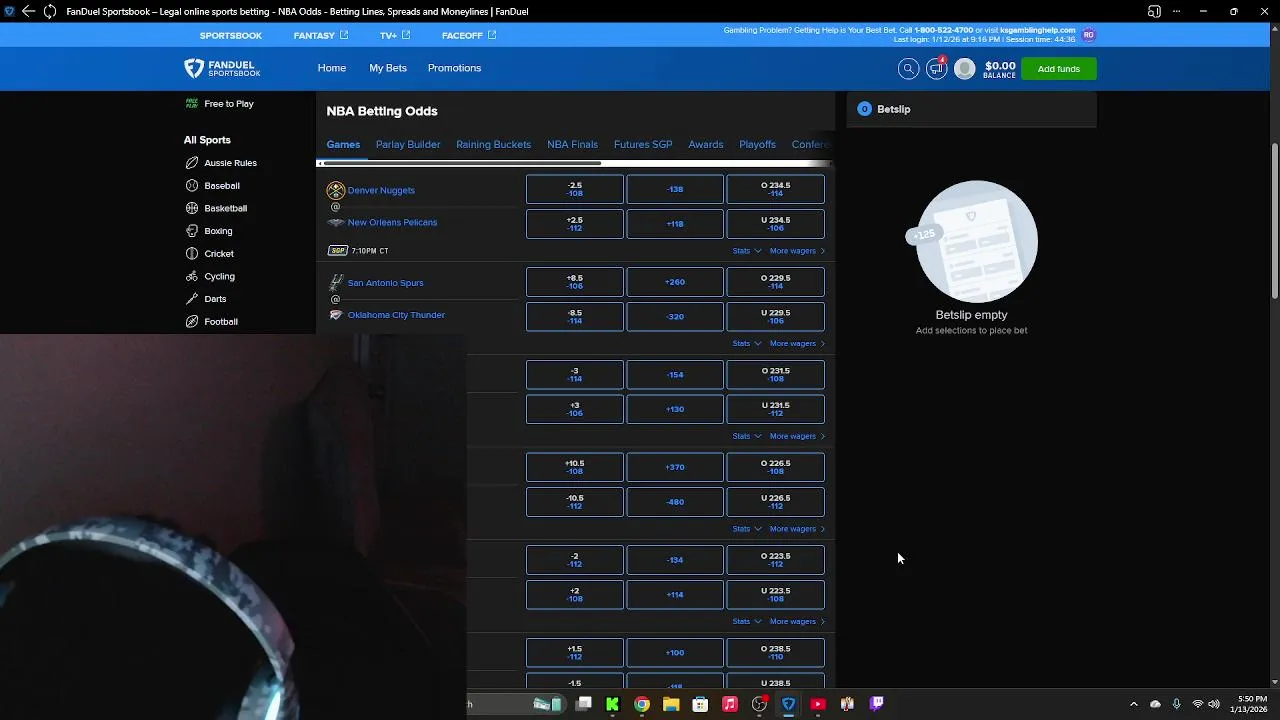Go back with browser back arrow
This screenshot has height=720, width=1280.
[x=28, y=11]
